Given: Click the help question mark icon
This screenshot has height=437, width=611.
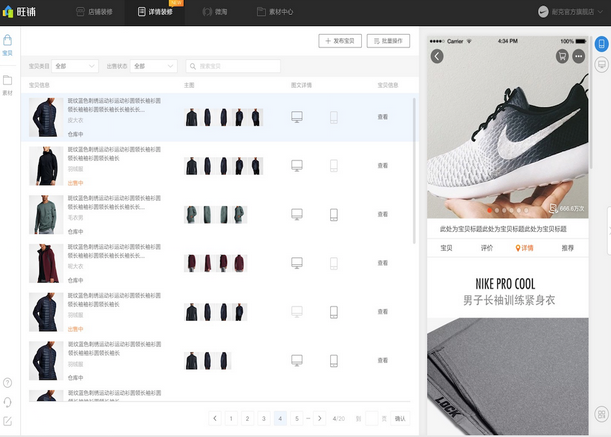Looking at the screenshot, I should (x=8, y=382).
